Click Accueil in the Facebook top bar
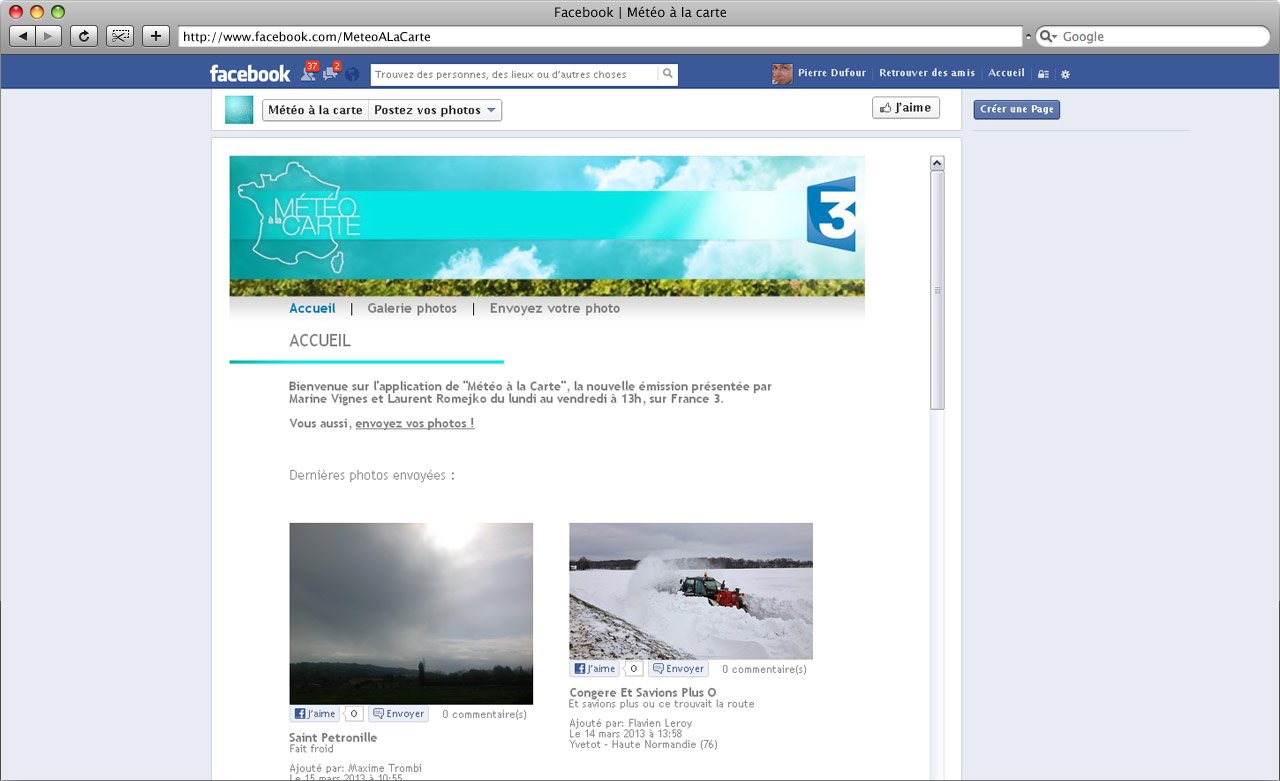Image resolution: width=1280 pixels, height=781 pixels. coord(1007,73)
